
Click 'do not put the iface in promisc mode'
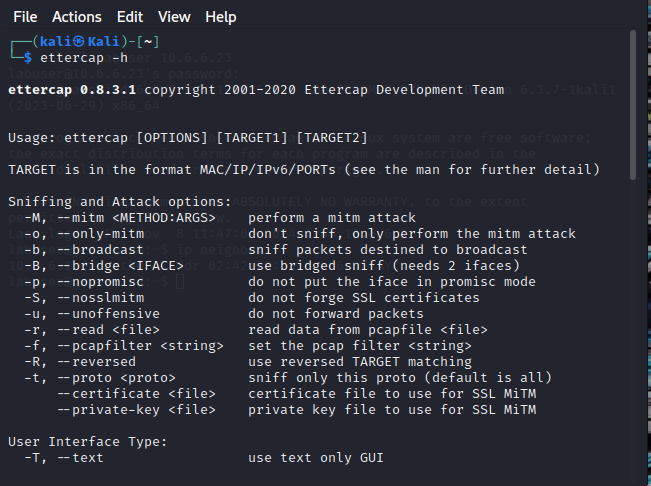pos(392,282)
